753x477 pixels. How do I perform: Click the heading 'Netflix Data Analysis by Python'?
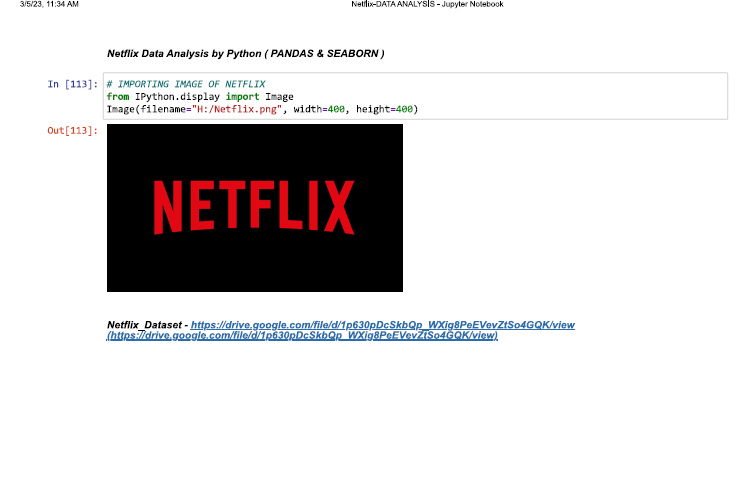245,53
